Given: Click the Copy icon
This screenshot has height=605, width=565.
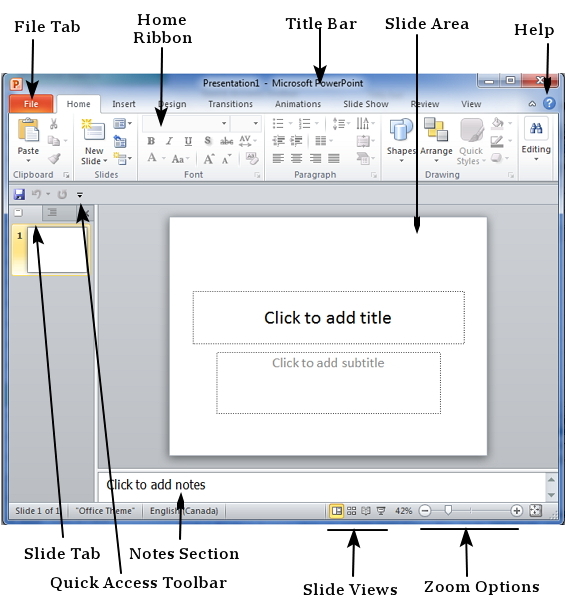Looking at the screenshot, I should tap(54, 141).
